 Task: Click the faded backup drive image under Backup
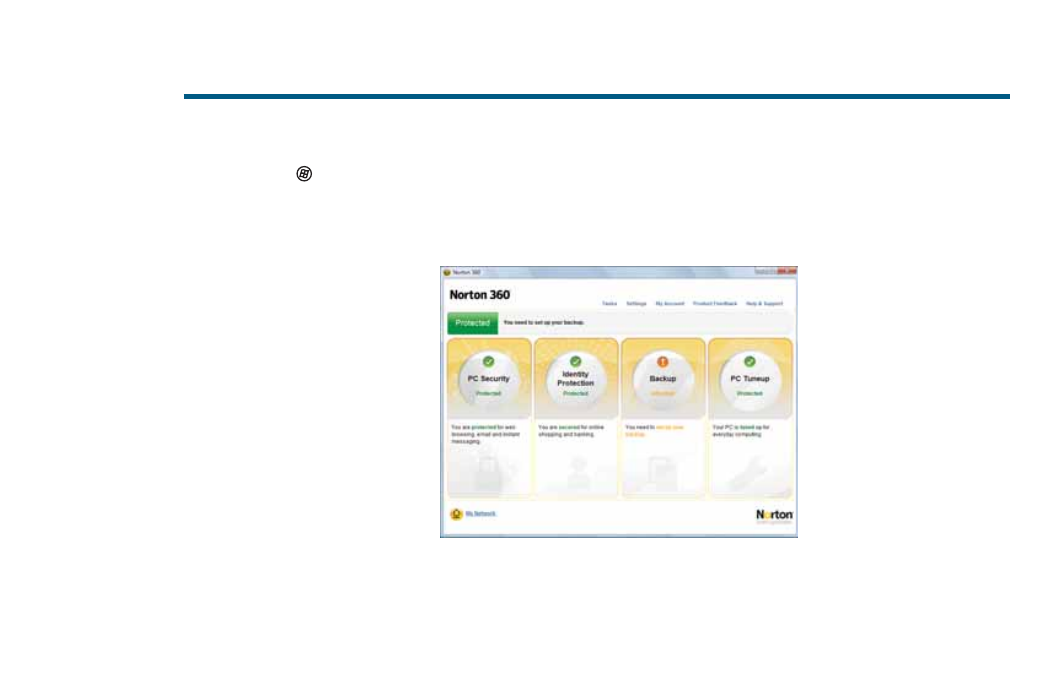(661, 473)
